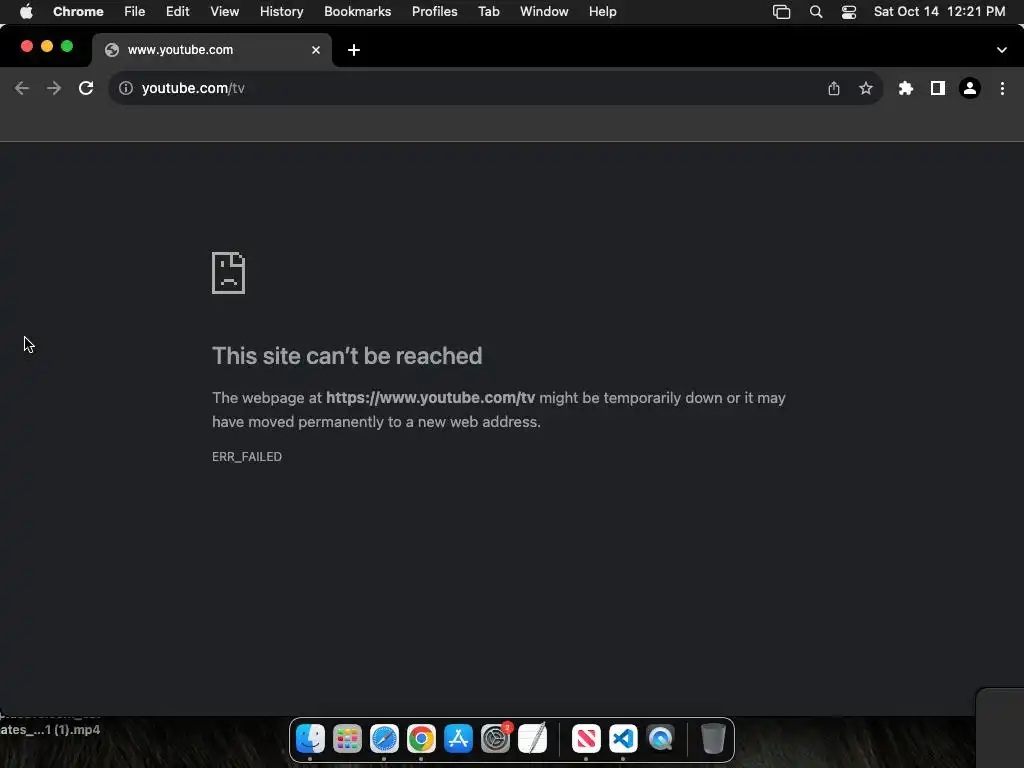
Task: Open Trash from the Dock
Action: (712, 739)
